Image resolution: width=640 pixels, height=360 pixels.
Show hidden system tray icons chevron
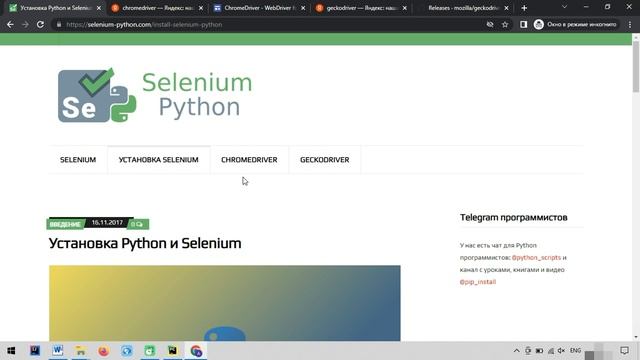(516, 351)
